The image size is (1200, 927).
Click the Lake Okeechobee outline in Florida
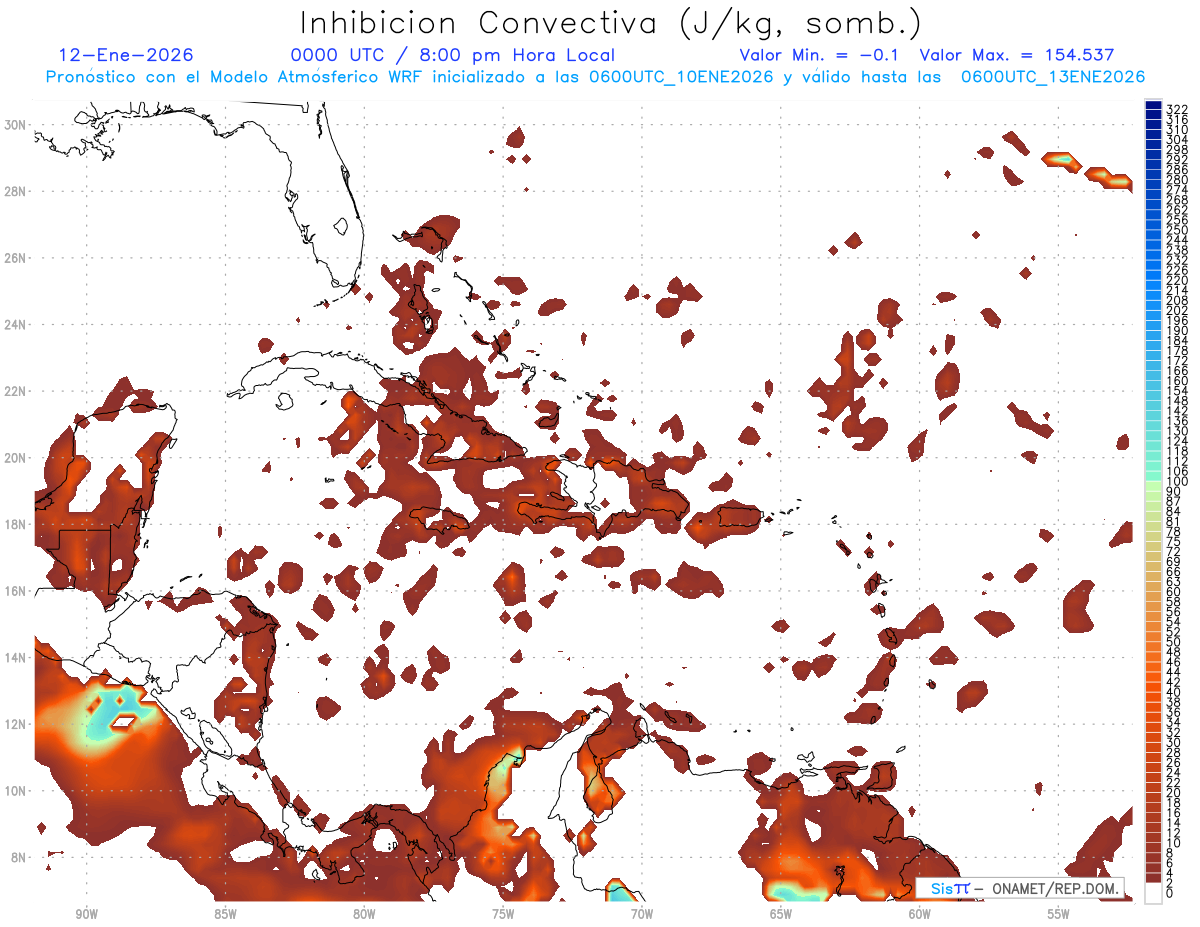(x=341, y=227)
